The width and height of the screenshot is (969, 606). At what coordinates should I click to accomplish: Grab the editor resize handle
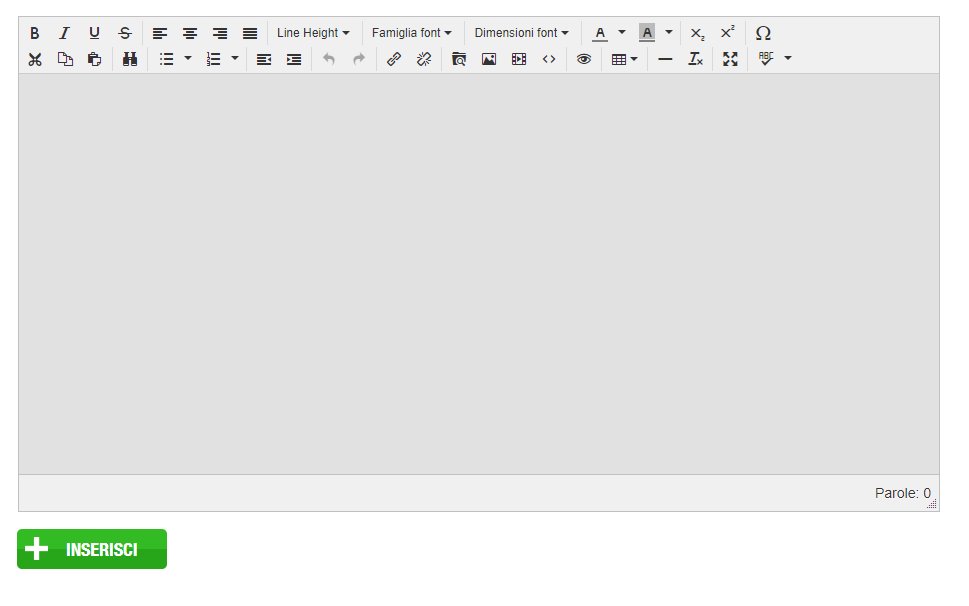pos(932,504)
